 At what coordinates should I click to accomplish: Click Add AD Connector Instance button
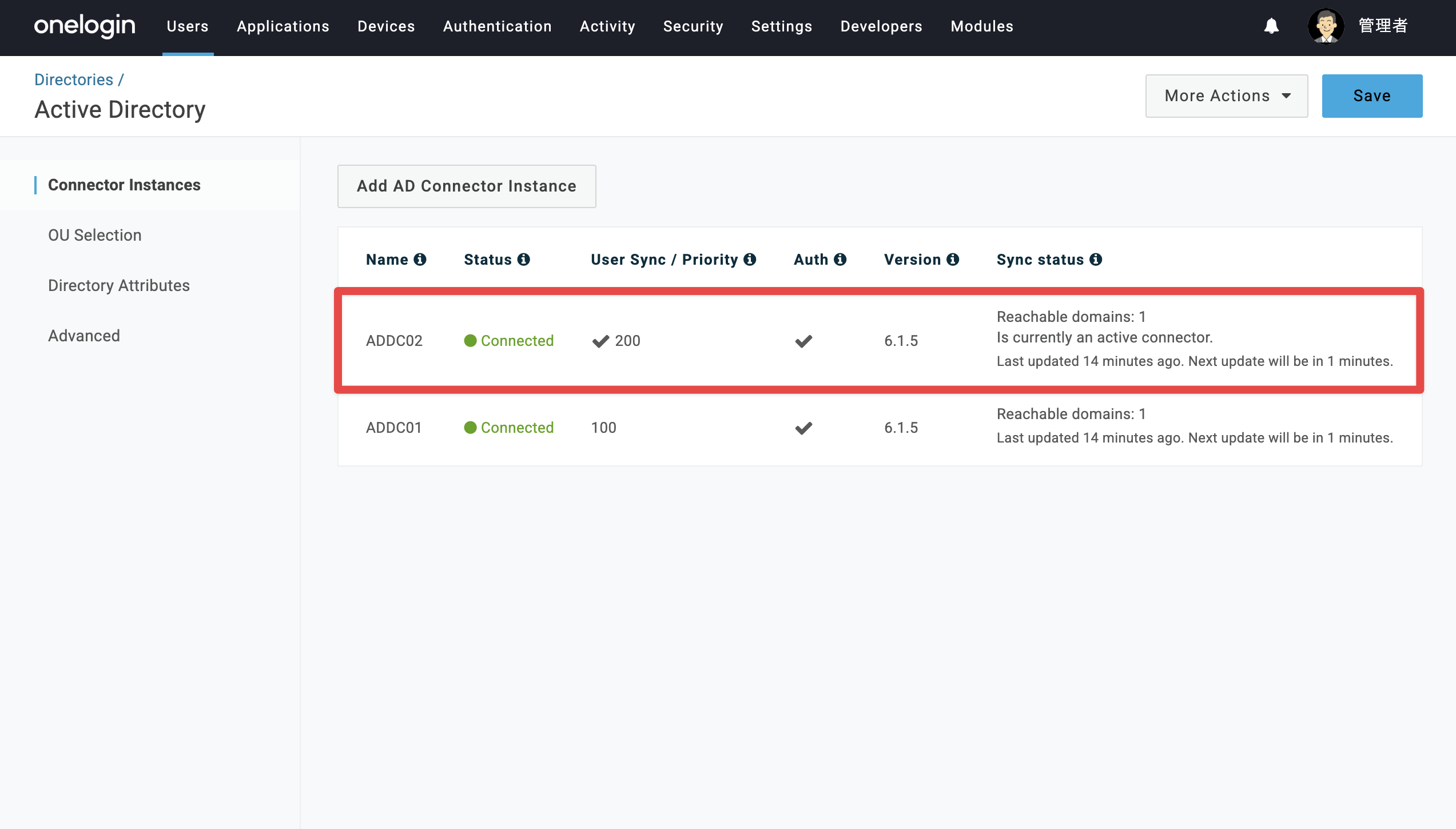click(467, 186)
